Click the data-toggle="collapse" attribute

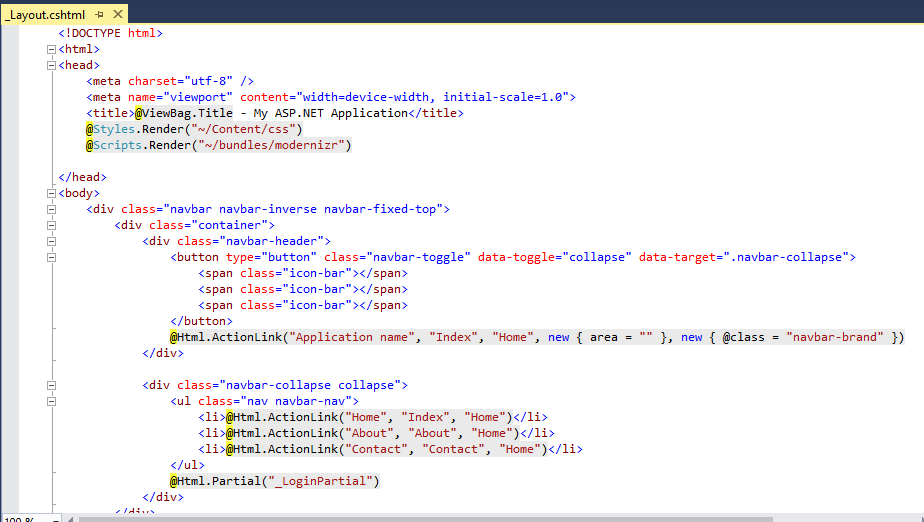click(555, 257)
